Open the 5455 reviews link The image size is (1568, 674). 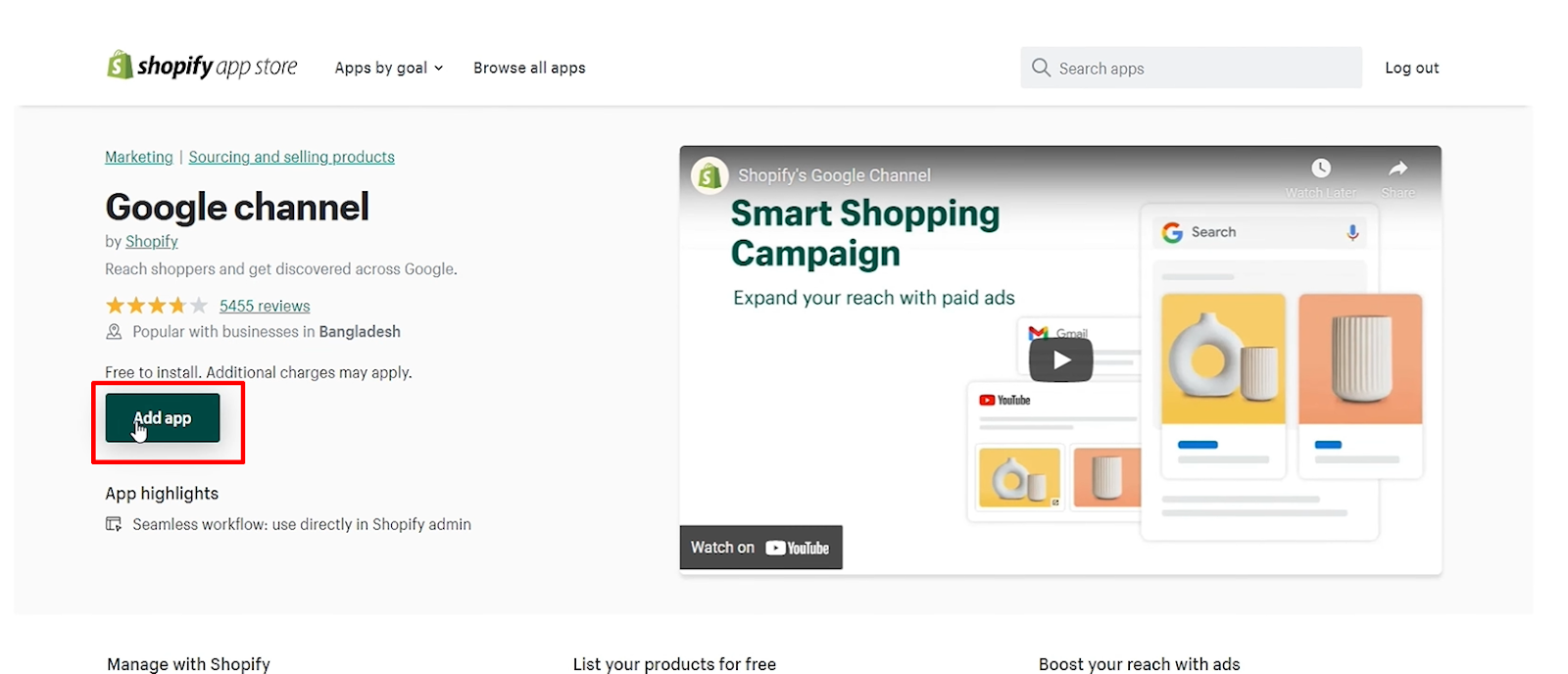click(x=265, y=306)
